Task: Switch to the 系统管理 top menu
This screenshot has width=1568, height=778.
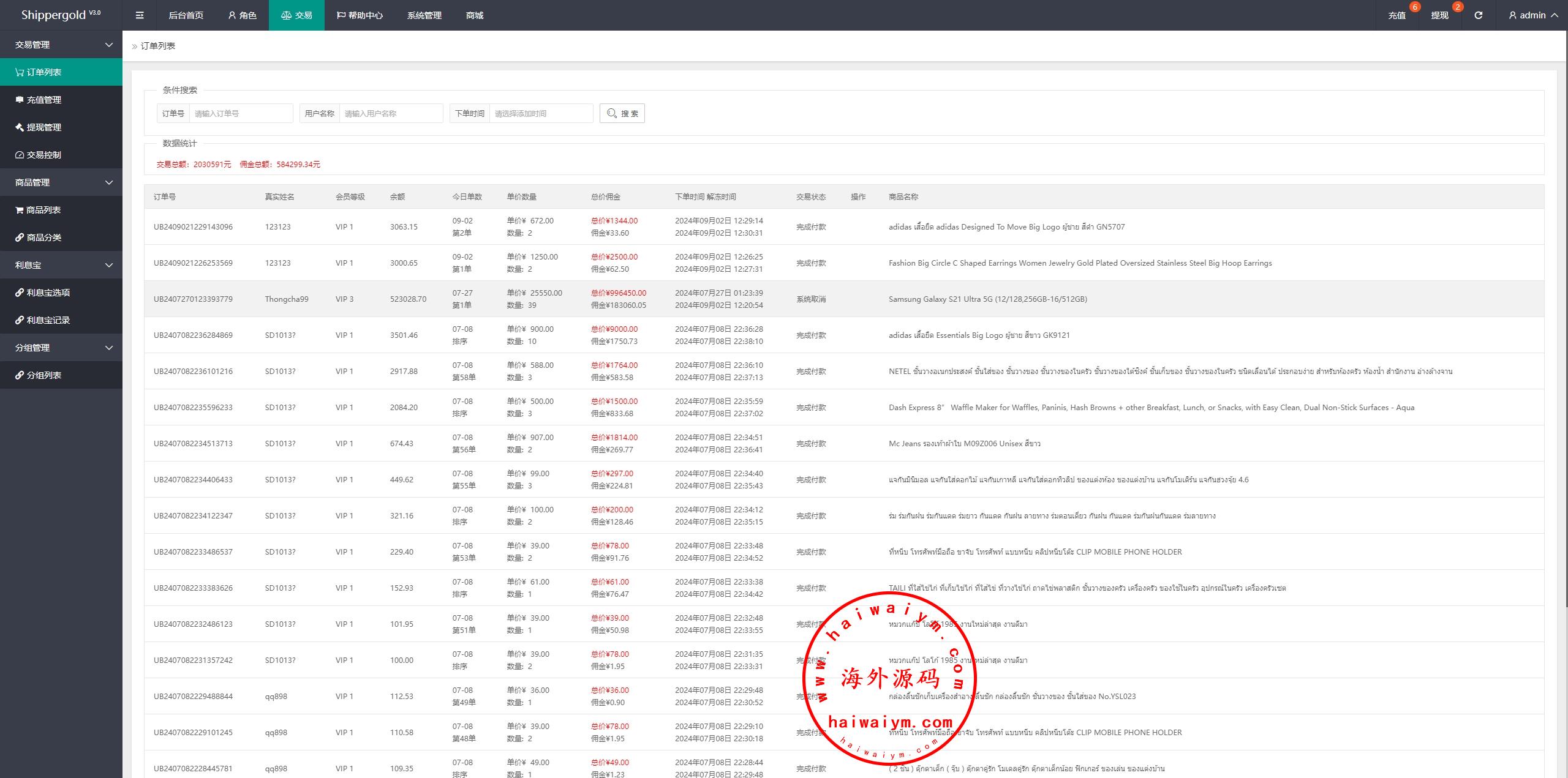Action: (424, 15)
